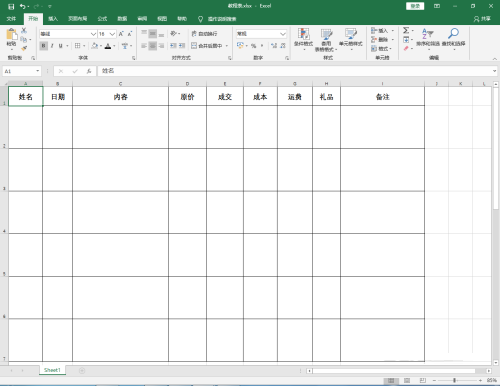
Task: Expand the formula bar
Action: click(494, 71)
